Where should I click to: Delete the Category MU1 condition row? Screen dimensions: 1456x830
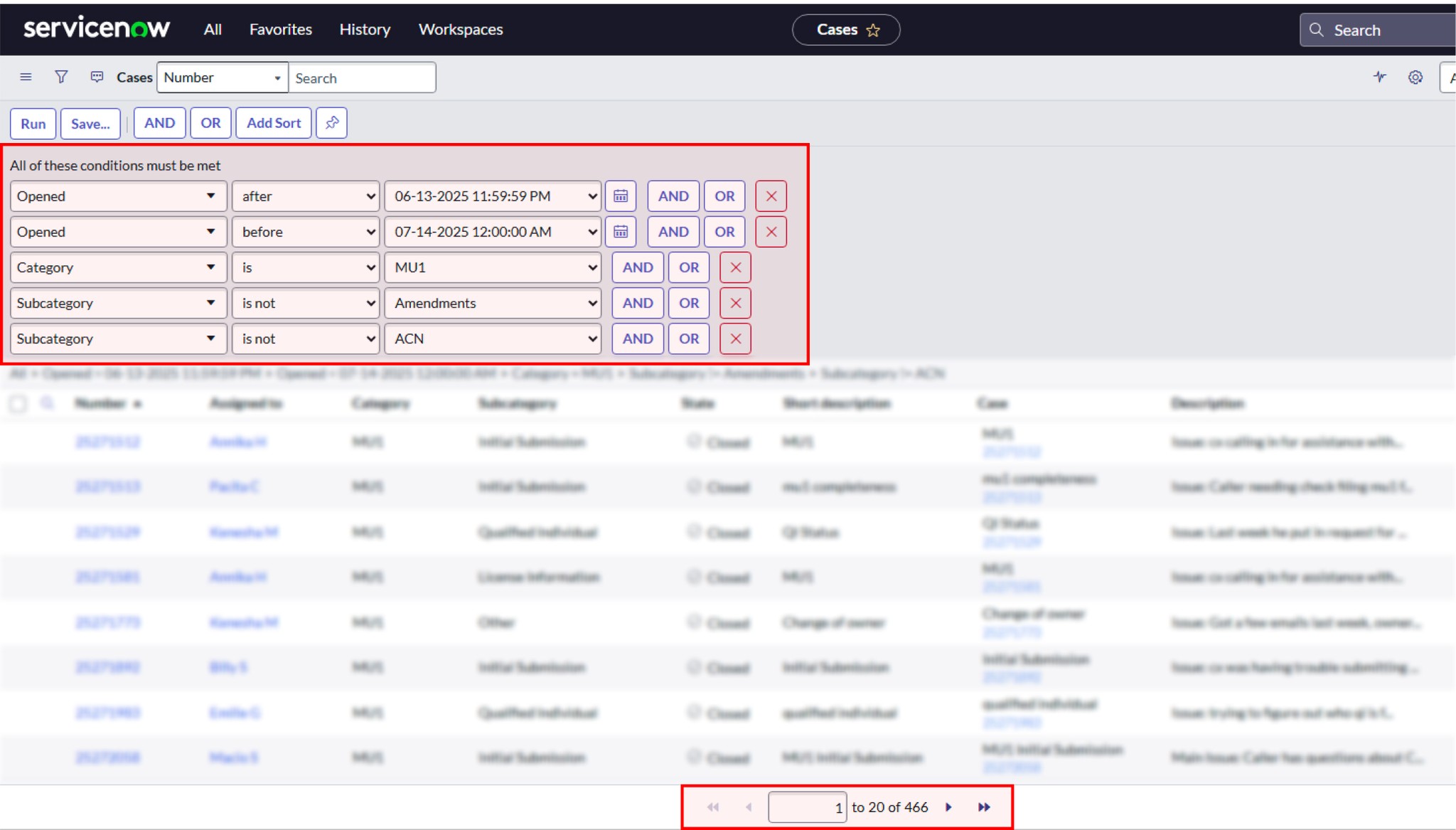tap(735, 268)
